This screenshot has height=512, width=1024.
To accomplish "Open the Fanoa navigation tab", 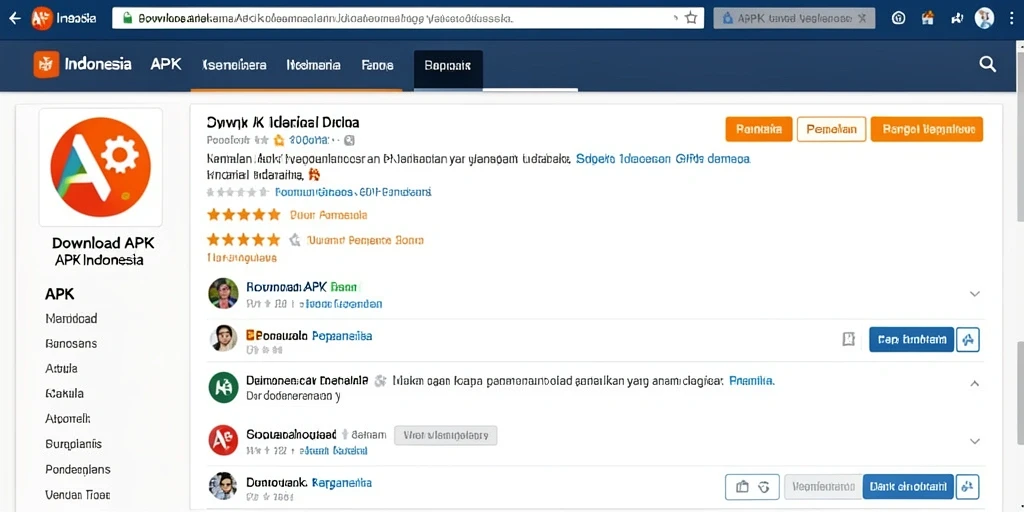I will (x=377, y=65).
